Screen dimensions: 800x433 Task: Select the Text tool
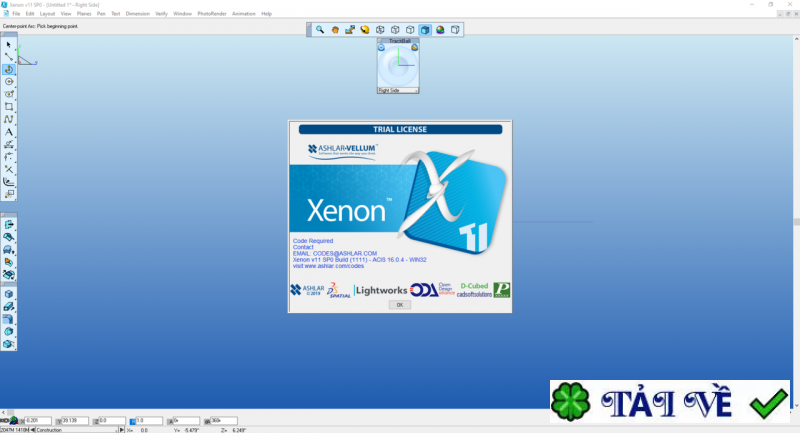coord(9,132)
